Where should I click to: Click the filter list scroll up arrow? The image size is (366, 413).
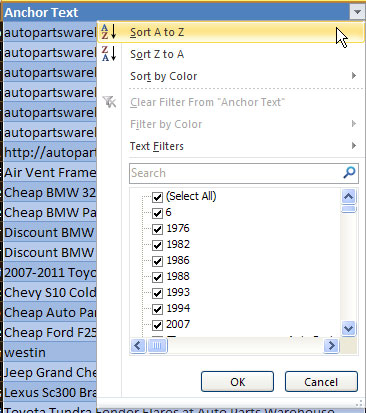click(x=349, y=196)
